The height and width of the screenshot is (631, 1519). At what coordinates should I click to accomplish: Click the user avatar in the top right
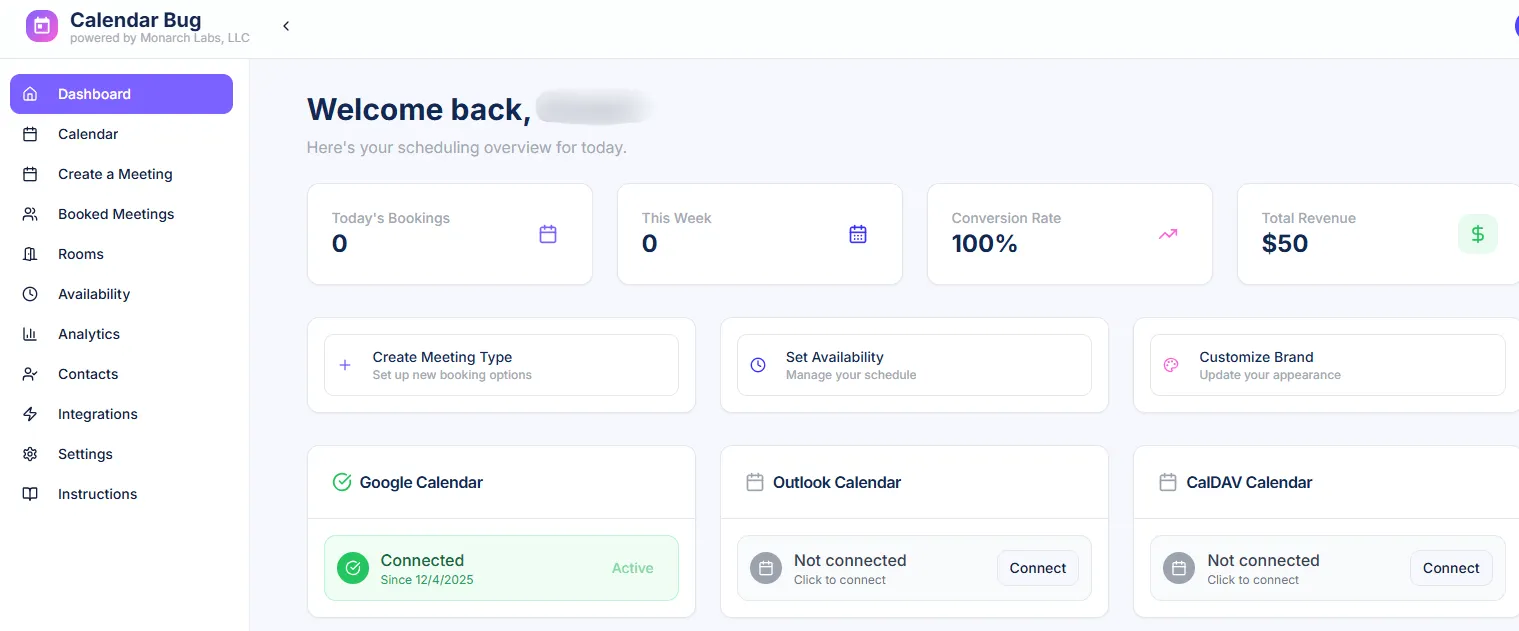[1513, 25]
